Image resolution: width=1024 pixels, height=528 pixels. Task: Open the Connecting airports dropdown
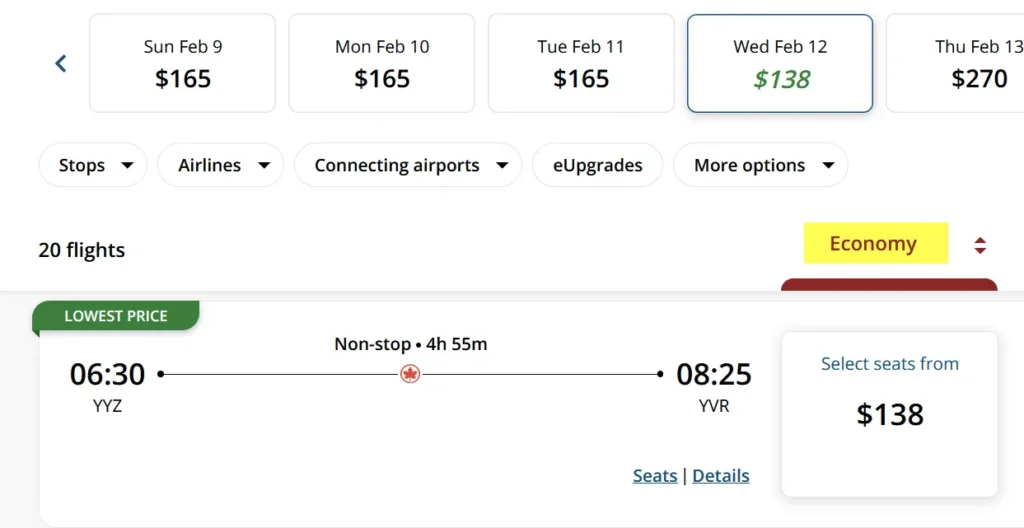pos(408,165)
